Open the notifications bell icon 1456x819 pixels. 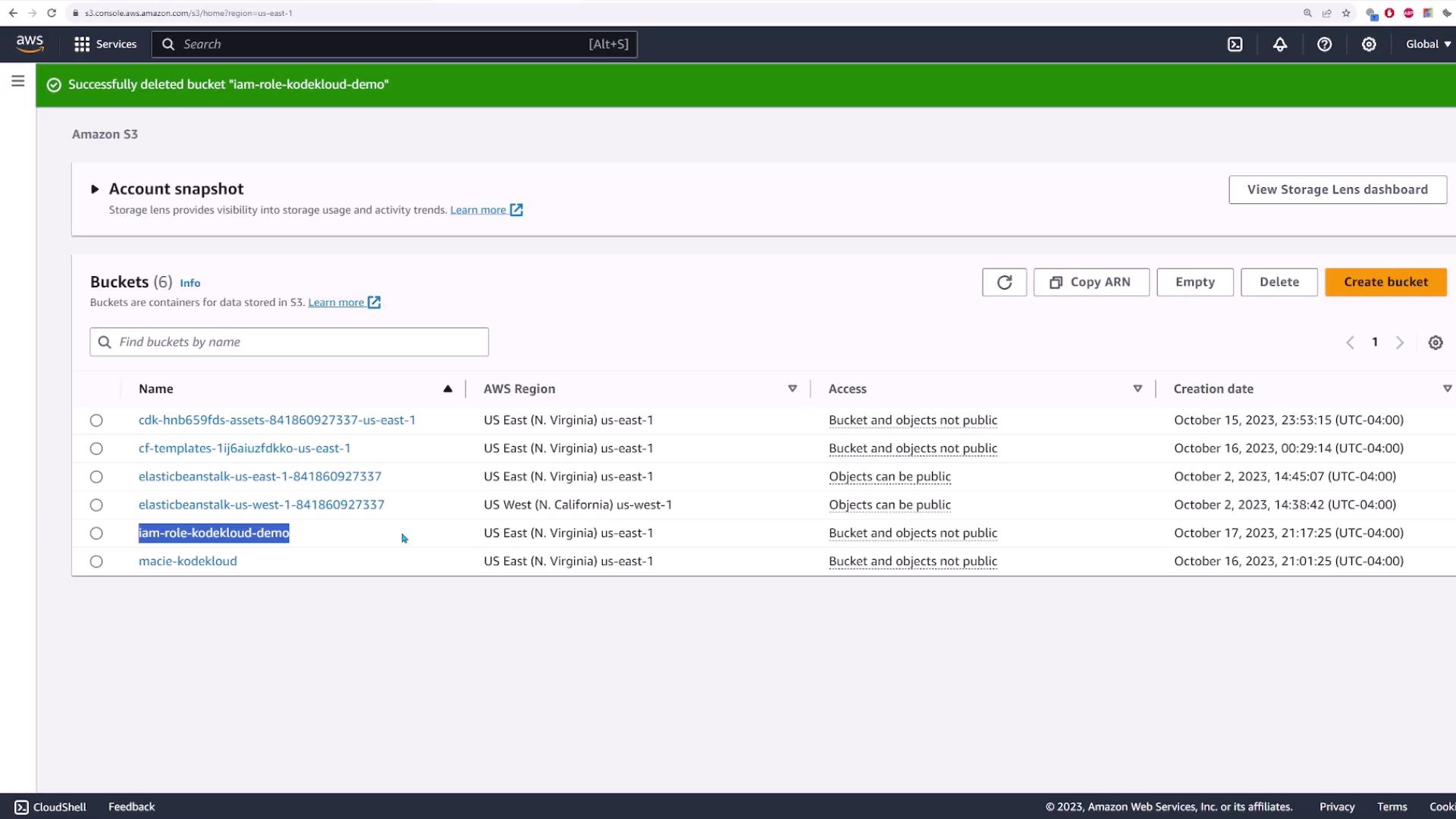click(x=1279, y=44)
